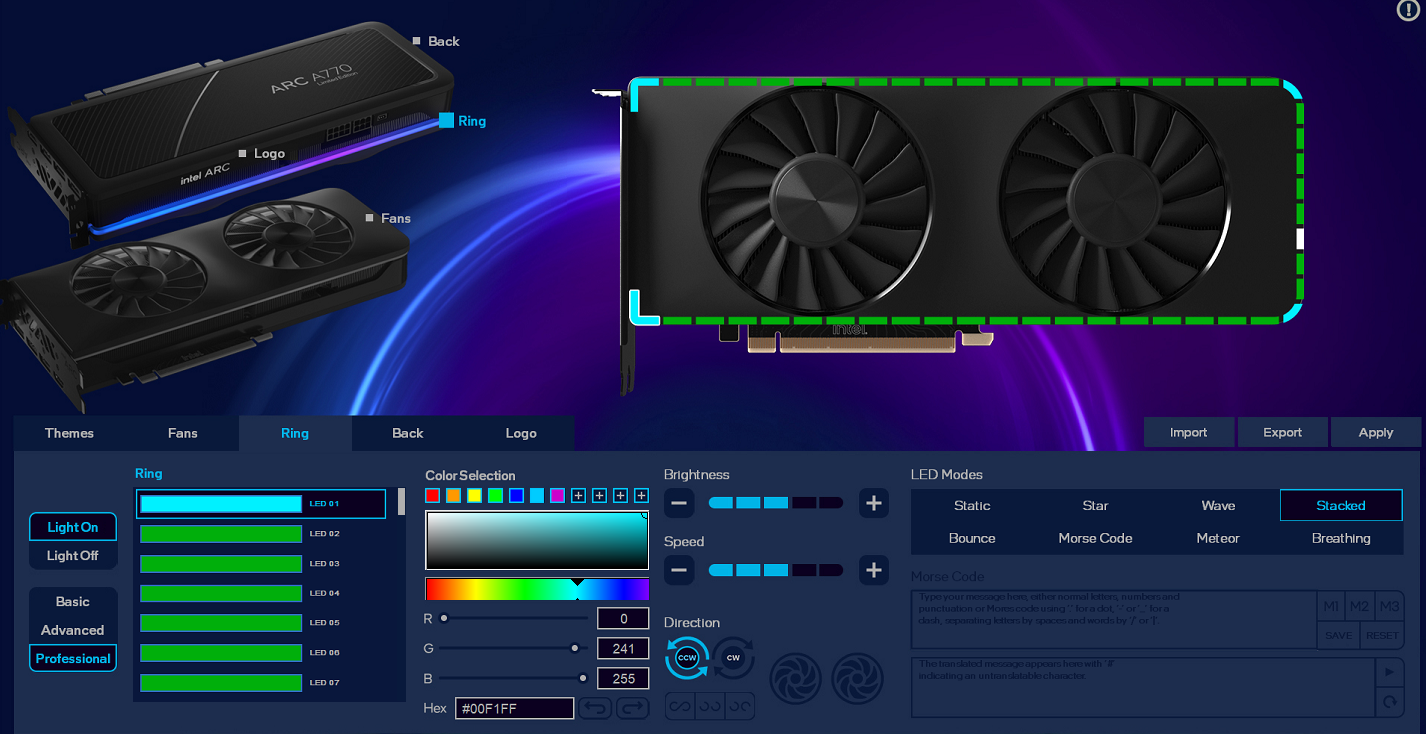Click the Speed level bar
The width and height of the screenshot is (1426, 734).
click(776, 570)
